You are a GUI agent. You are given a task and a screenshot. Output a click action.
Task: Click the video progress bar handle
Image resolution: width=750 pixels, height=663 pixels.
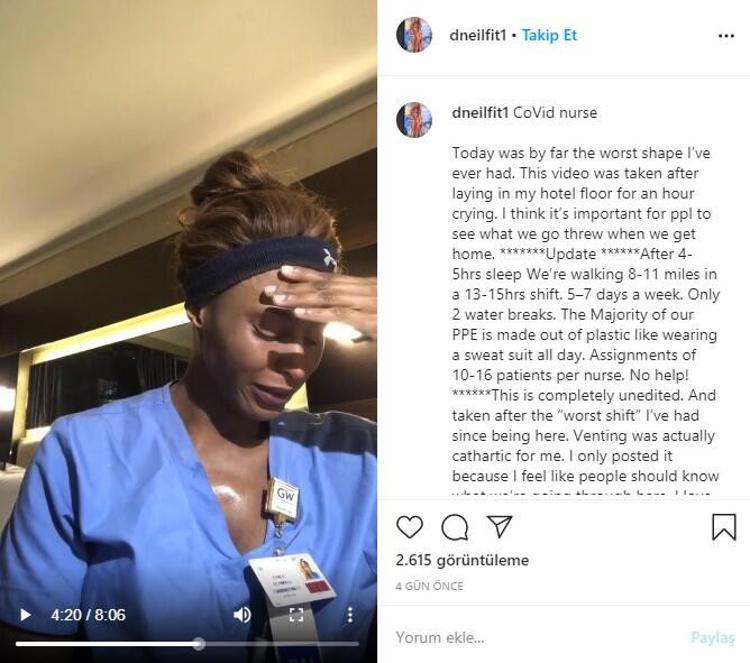(x=199, y=644)
